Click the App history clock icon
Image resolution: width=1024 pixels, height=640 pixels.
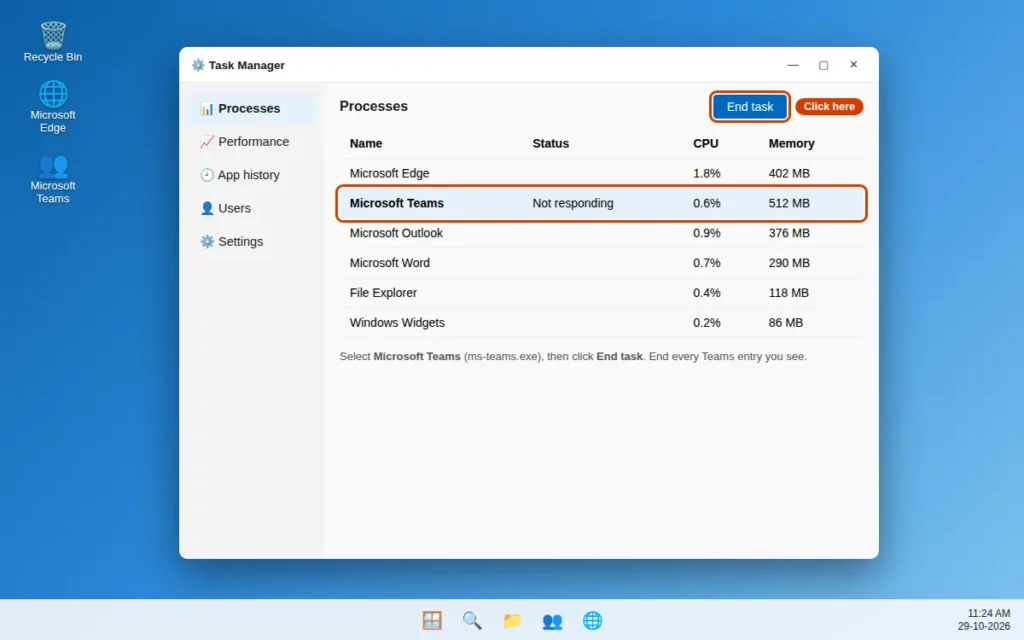[207, 175]
